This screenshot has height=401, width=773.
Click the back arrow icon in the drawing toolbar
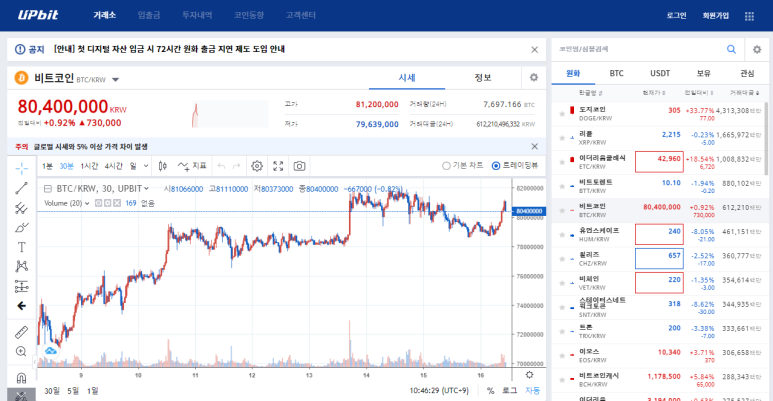coord(21,306)
